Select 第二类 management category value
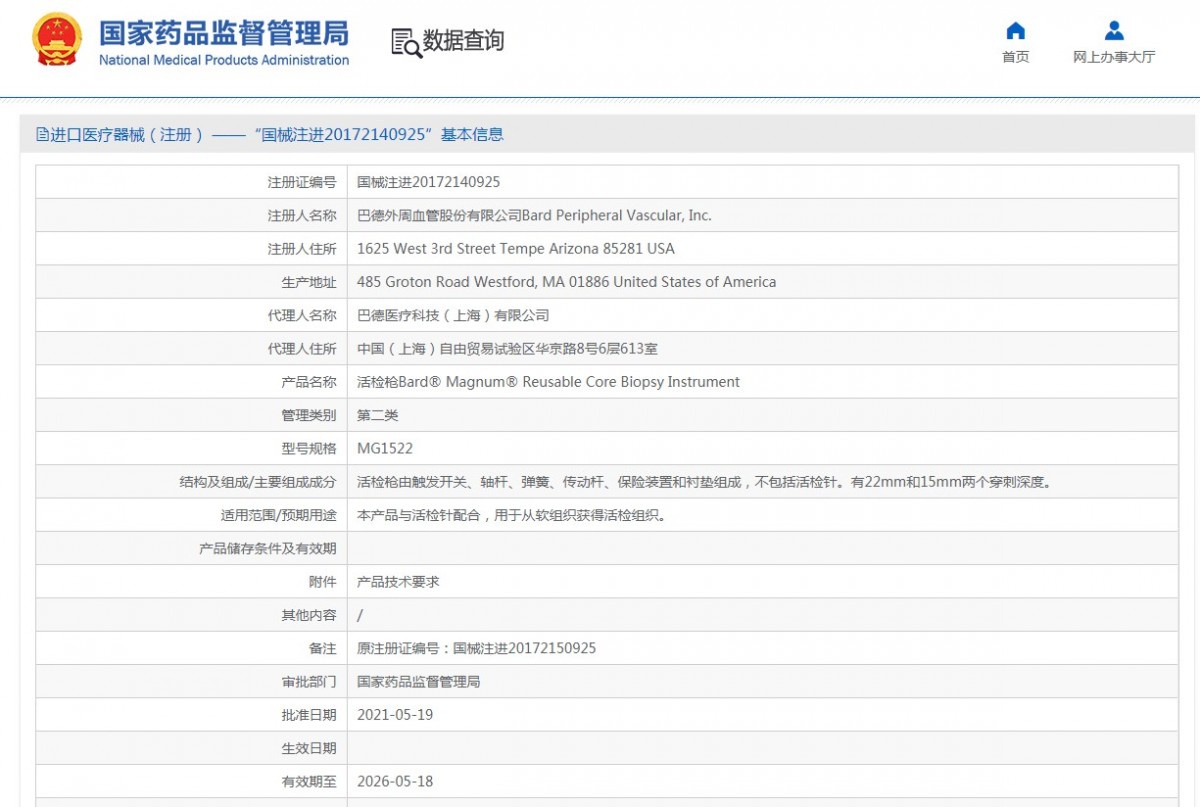Viewport: 1200px width, 807px height. 378,415
